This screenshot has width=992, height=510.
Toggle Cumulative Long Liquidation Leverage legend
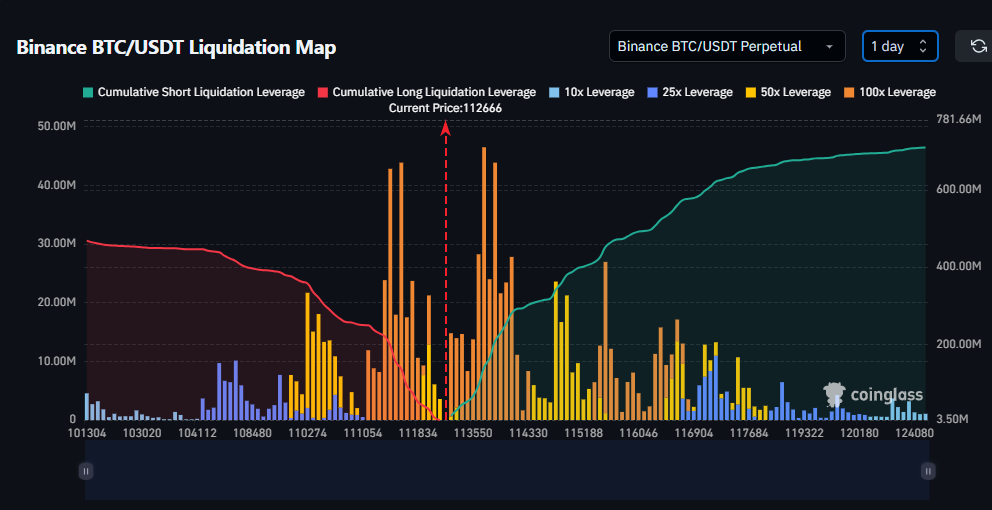[426, 92]
